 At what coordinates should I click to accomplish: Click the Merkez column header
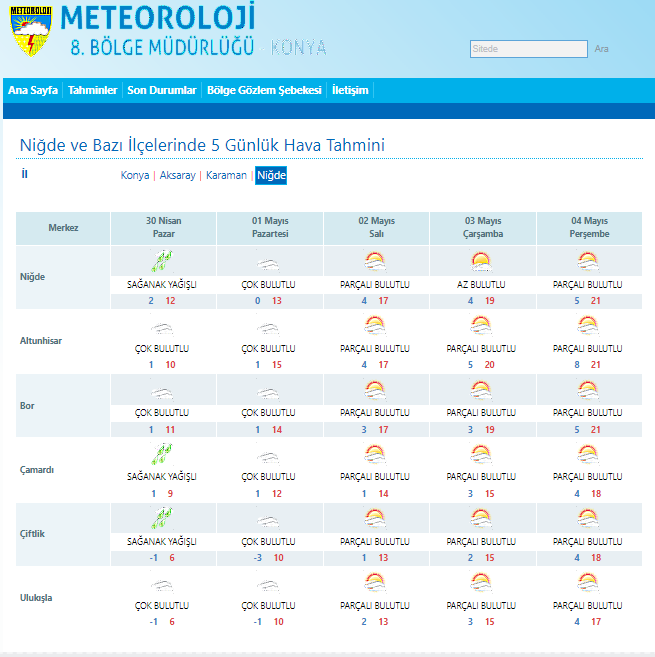(x=63, y=228)
